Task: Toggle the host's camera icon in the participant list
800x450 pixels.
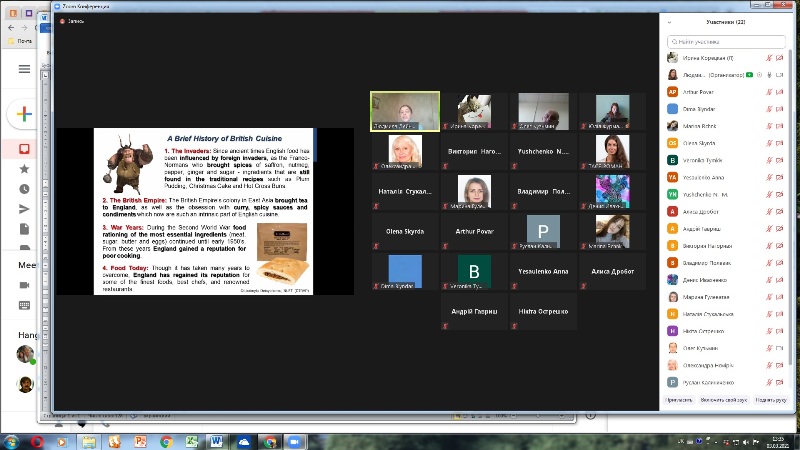Action: point(780,74)
